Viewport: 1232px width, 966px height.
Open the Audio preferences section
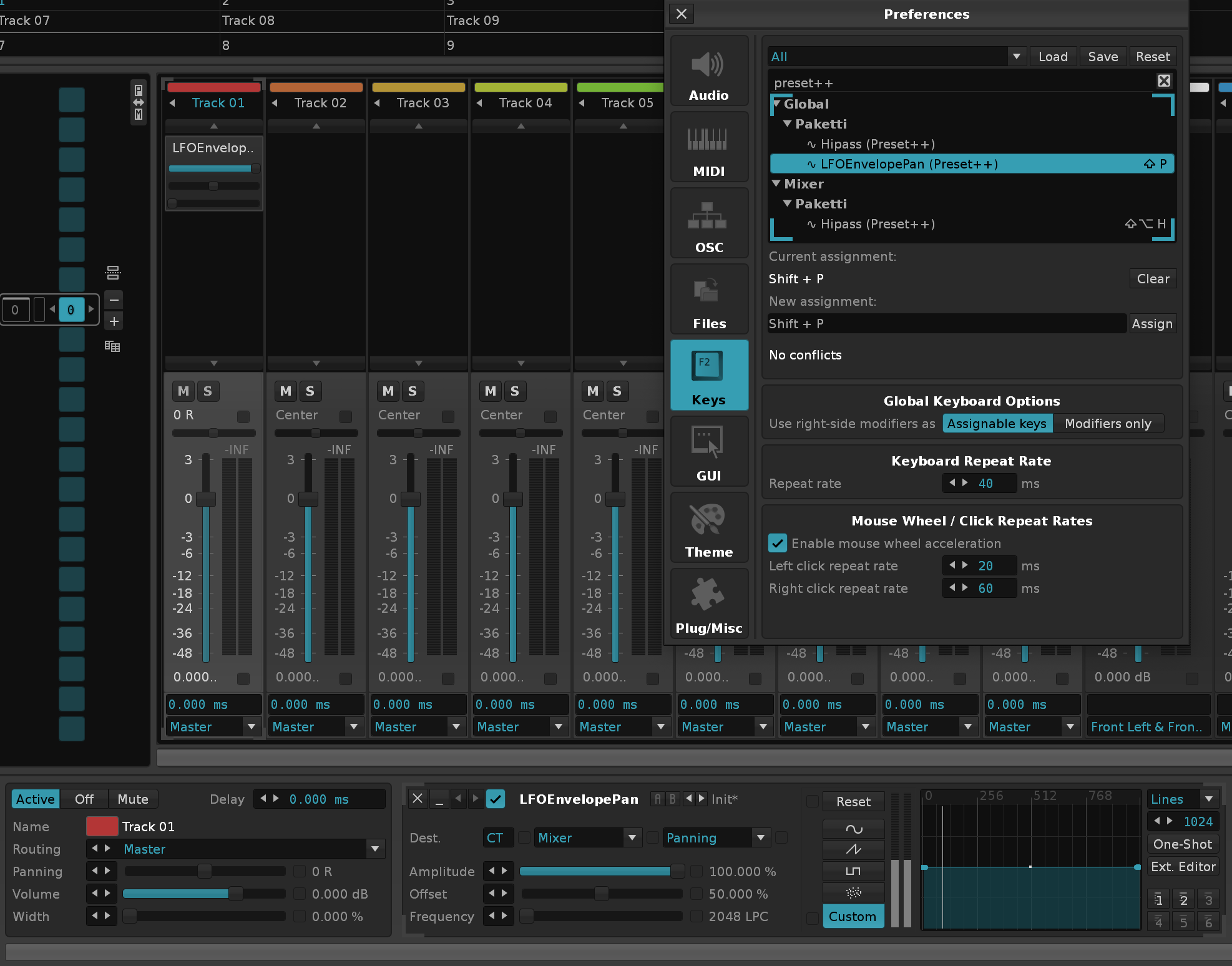tap(709, 71)
